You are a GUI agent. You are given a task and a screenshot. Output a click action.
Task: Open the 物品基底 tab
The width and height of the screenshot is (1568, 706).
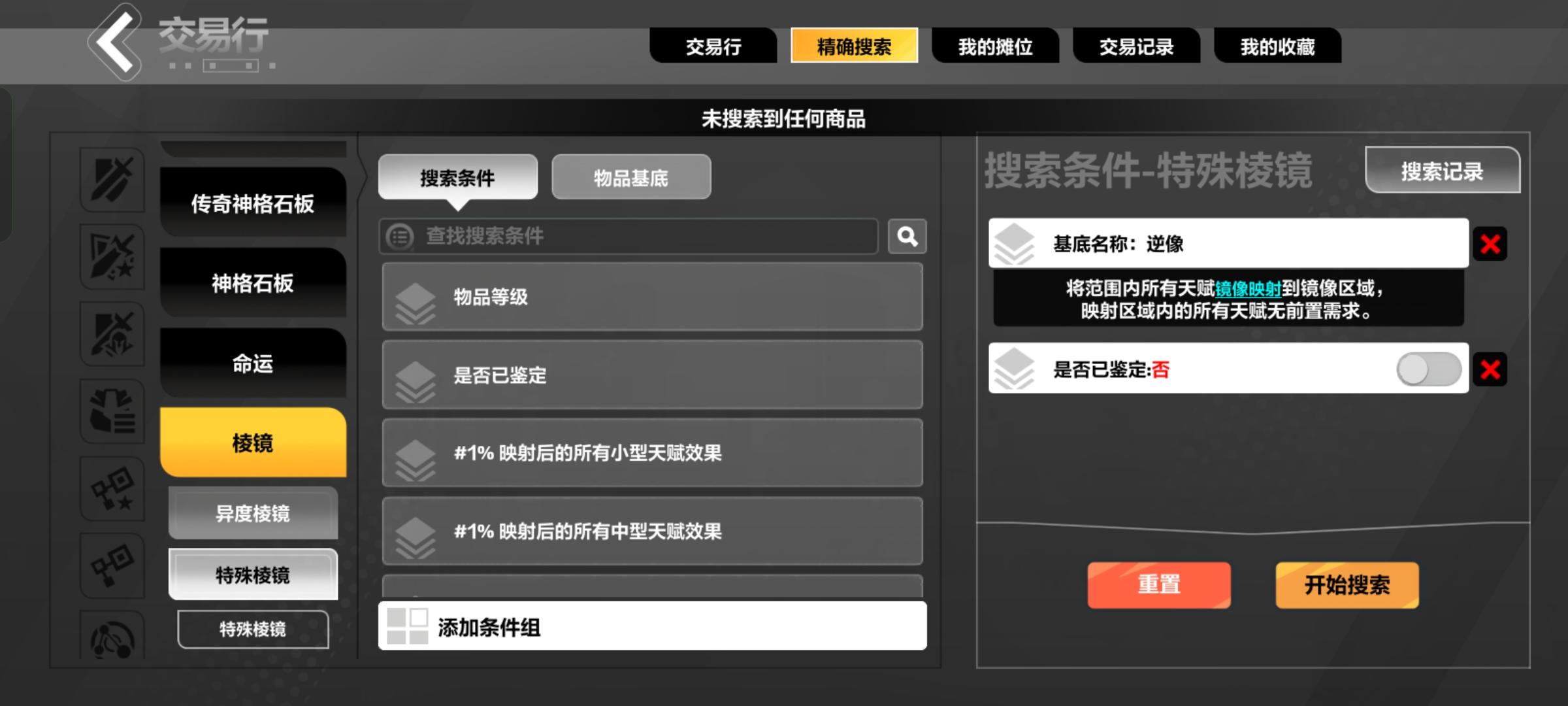coord(630,178)
